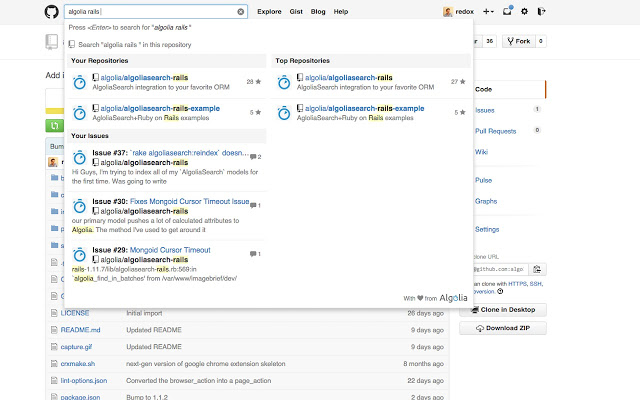Click file icon beside README.md
This screenshot has width=640, height=400.
coord(54,330)
